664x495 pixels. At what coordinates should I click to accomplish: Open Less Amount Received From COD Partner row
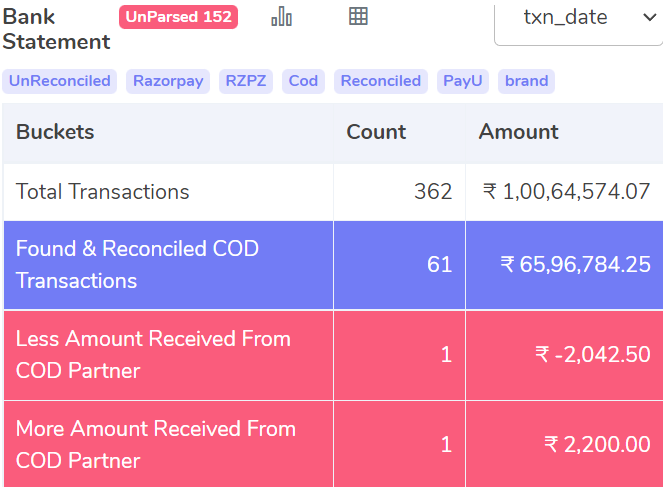tap(333, 355)
